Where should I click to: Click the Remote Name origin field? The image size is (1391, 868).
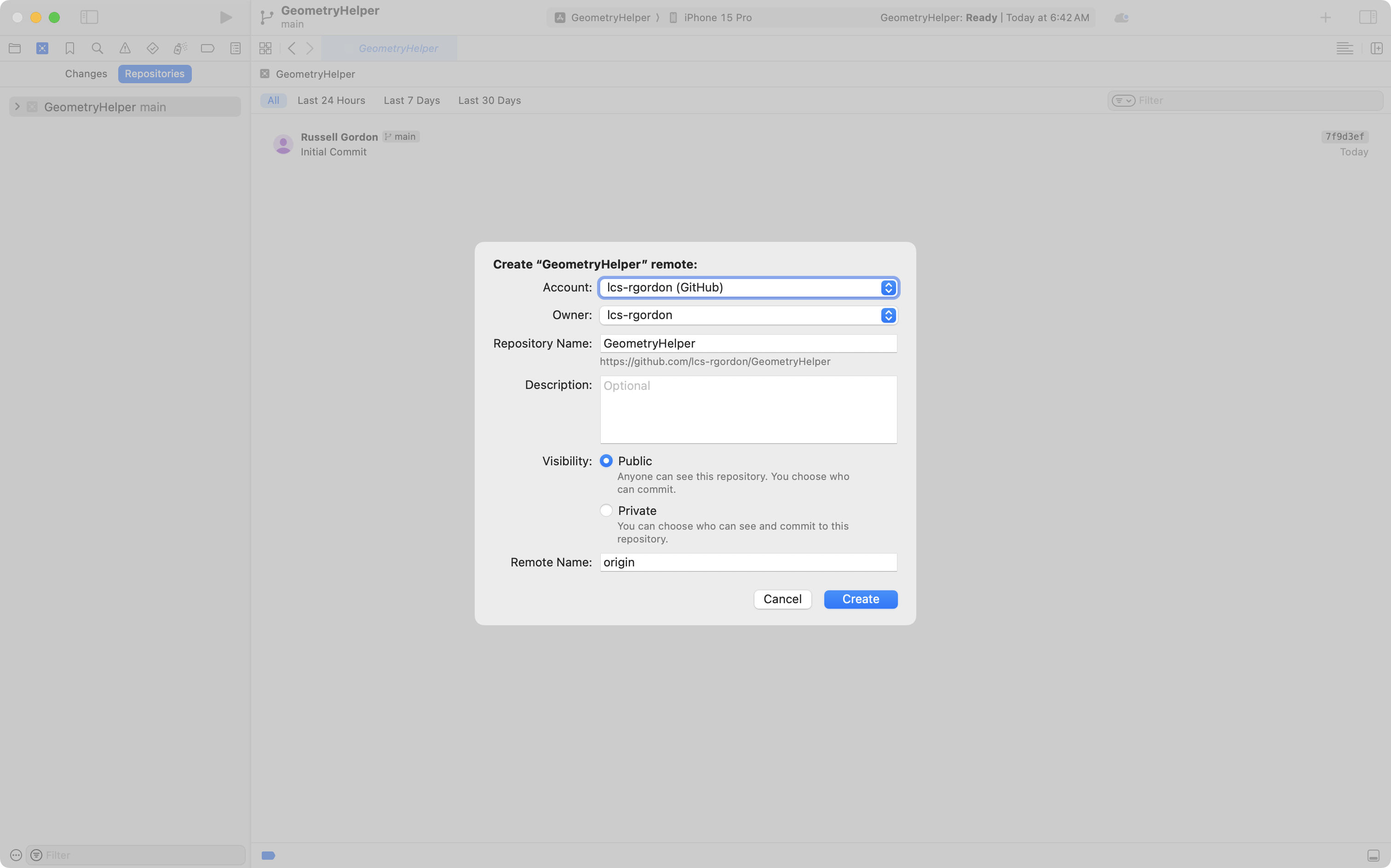tap(748, 562)
